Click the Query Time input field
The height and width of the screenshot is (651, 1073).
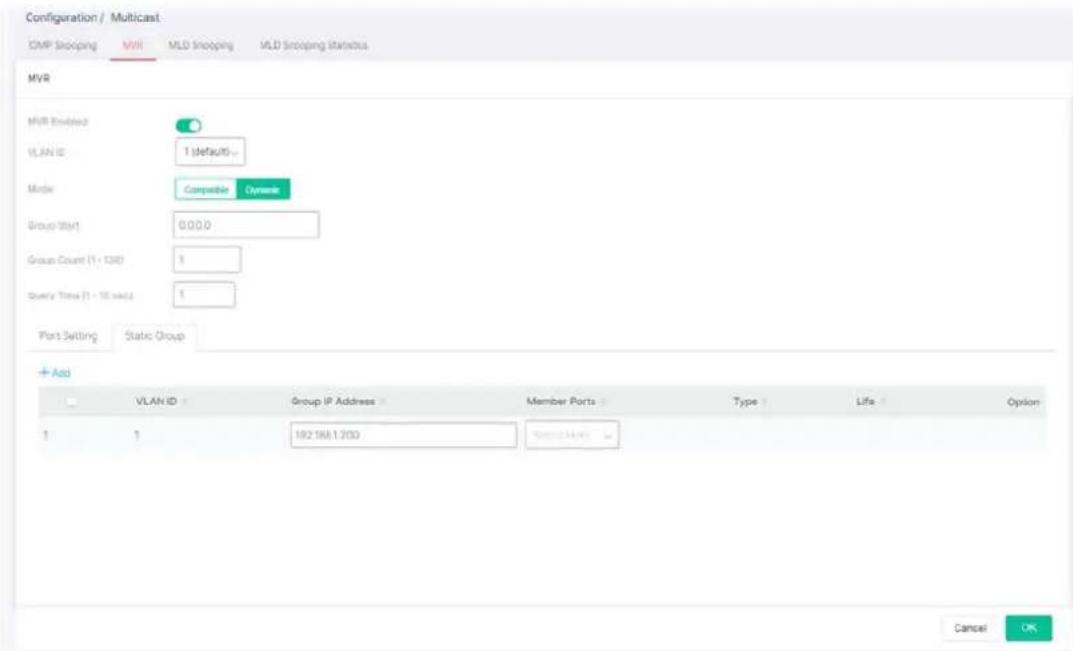tap(205, 294)
